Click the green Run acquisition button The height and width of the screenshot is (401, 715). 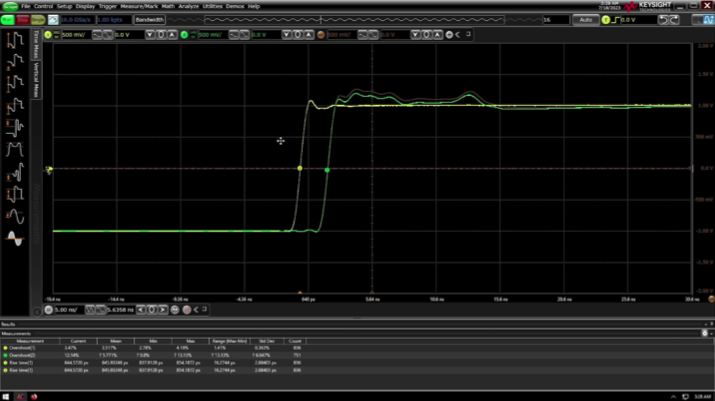coord(7,20)
